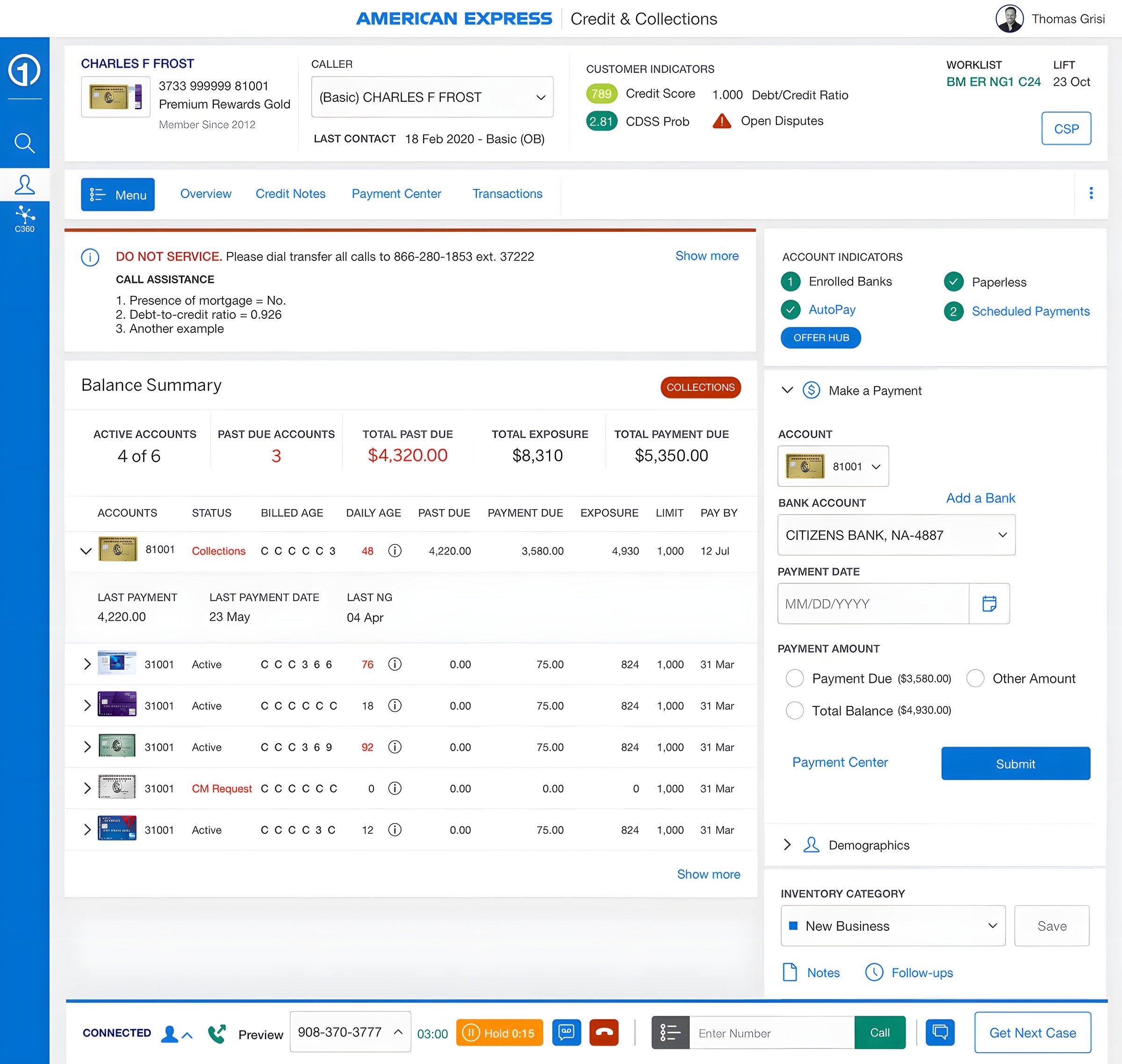The height and width of the screenshot is (1064, 1122).
Task: Open the C360 sidebar icon
Action: coord(24,220)
